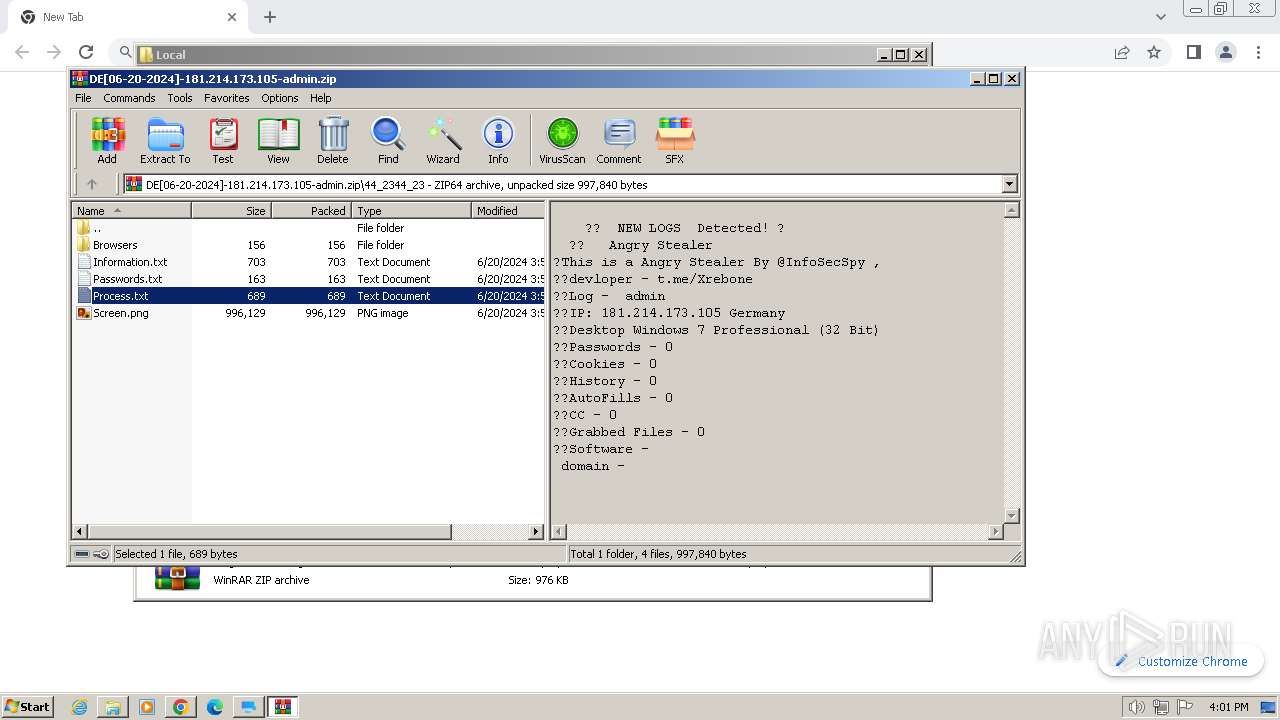Open the File menu
The width and height of the screenshot is (1280, 720).
click(83, 98)
